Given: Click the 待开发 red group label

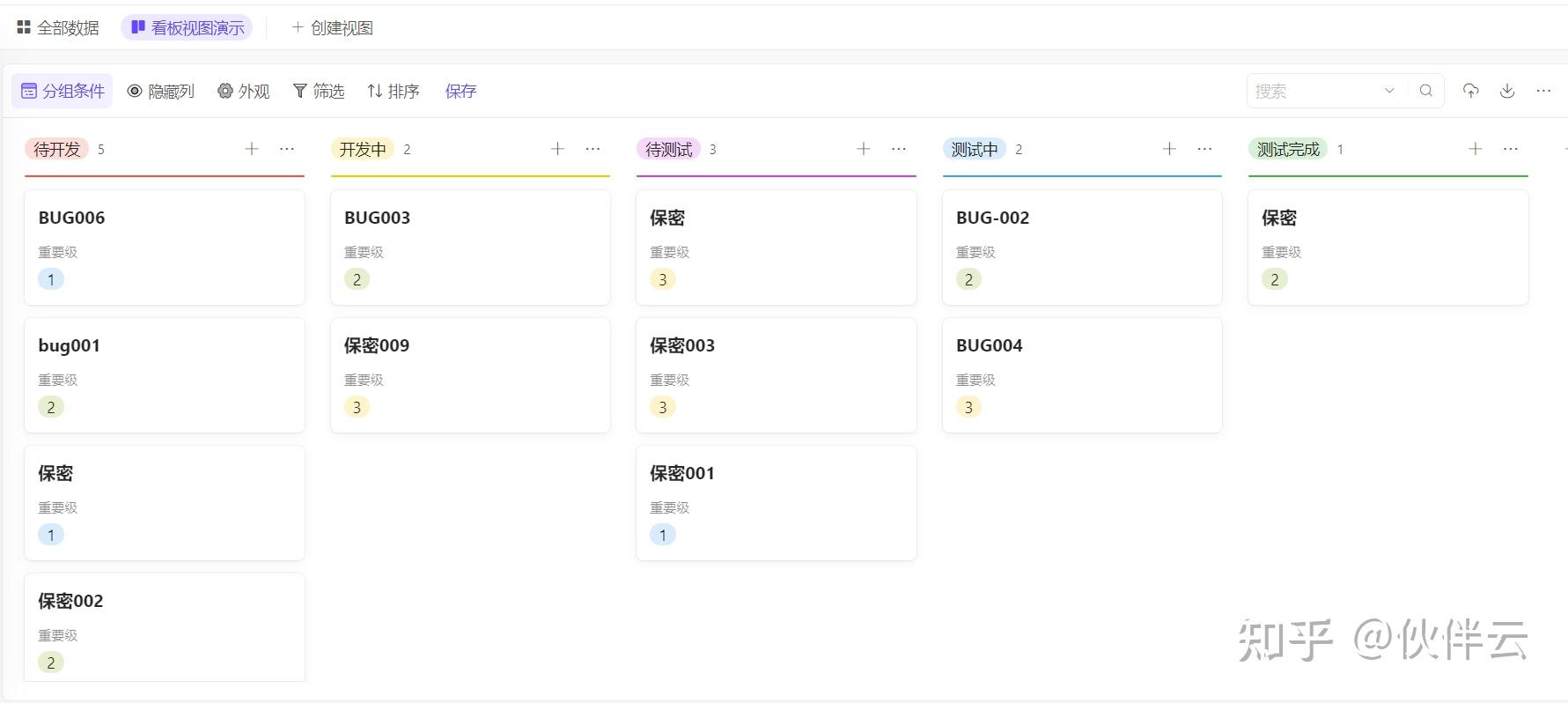Looking at the screenshot, I should [56, 149].
